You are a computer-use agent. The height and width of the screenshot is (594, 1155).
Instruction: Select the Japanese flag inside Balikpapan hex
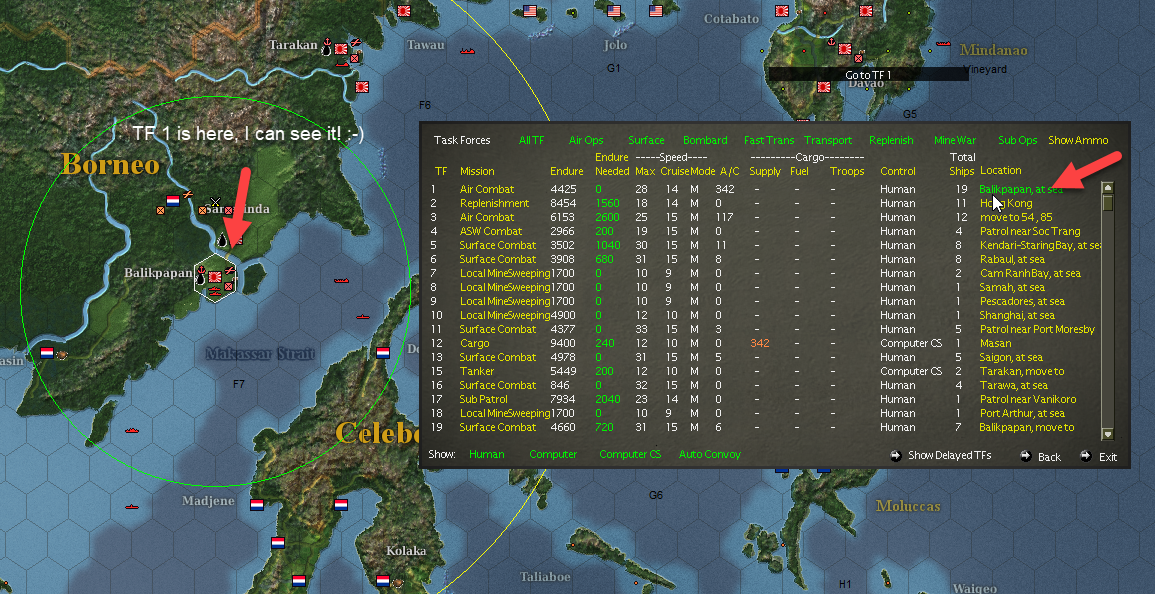[x=216, y=276]
